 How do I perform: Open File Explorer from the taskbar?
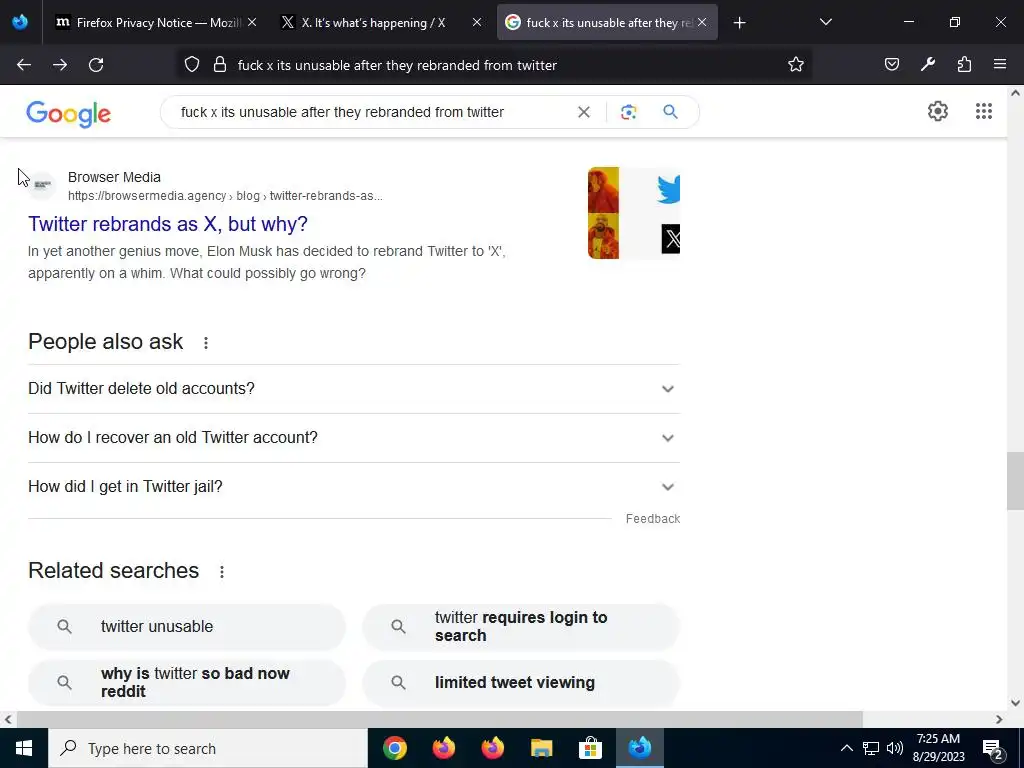541,748
